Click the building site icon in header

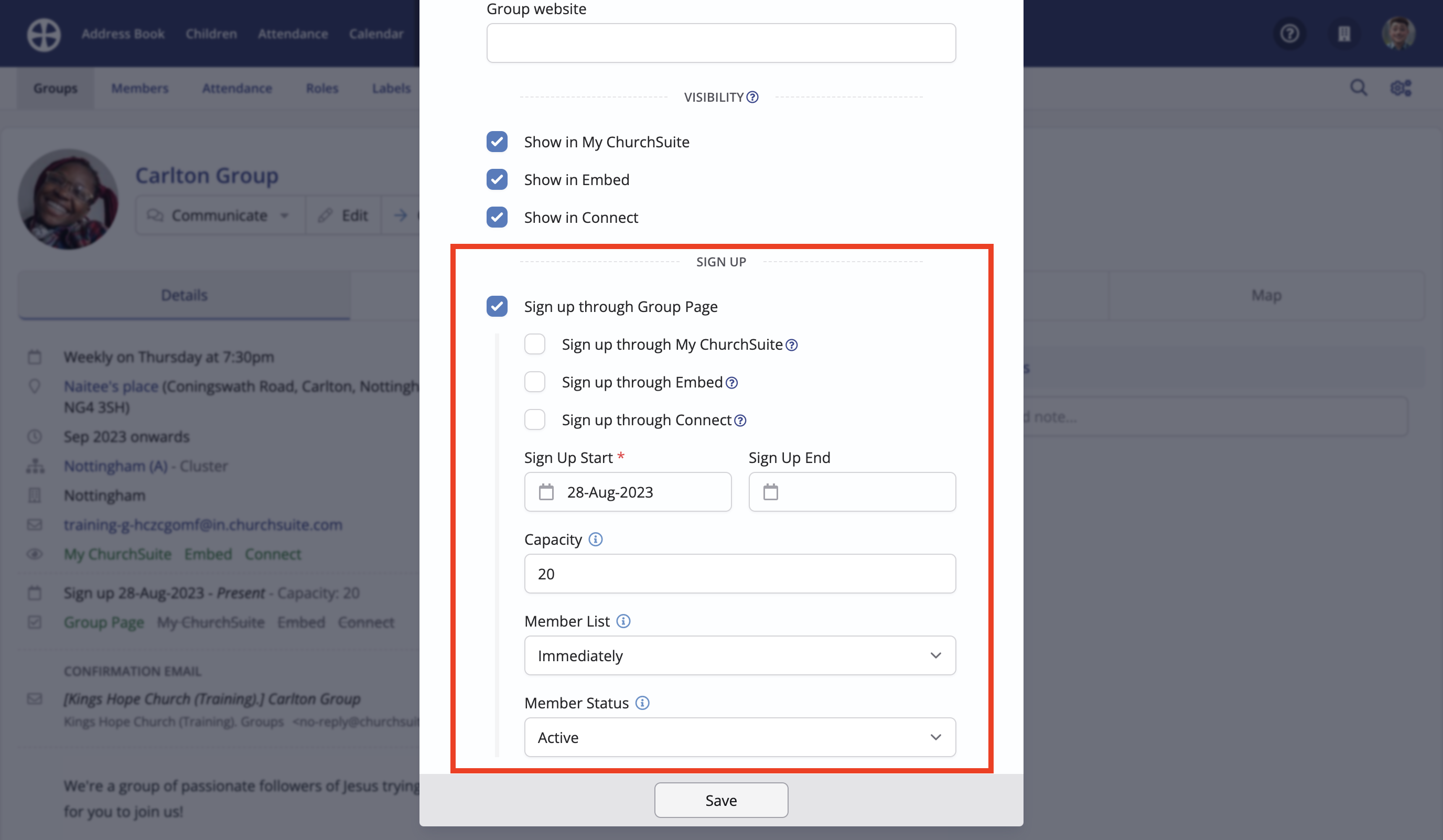pyautogui.click(x=1344, y=34)
